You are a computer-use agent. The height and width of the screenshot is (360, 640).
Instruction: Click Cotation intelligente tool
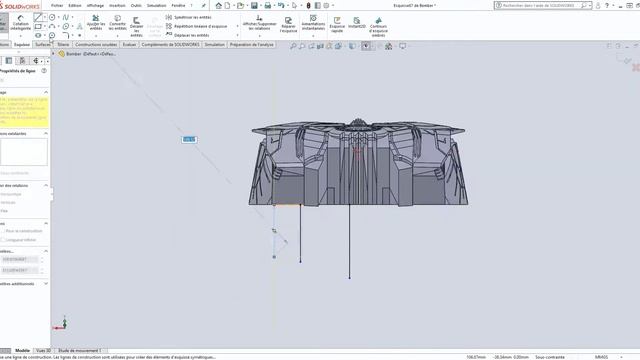click(20, 23)
